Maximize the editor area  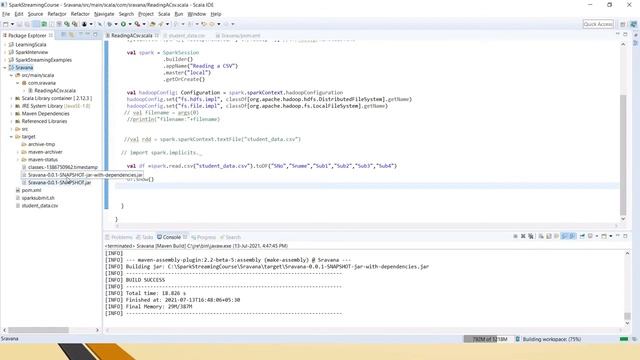(x=625, y=35)
